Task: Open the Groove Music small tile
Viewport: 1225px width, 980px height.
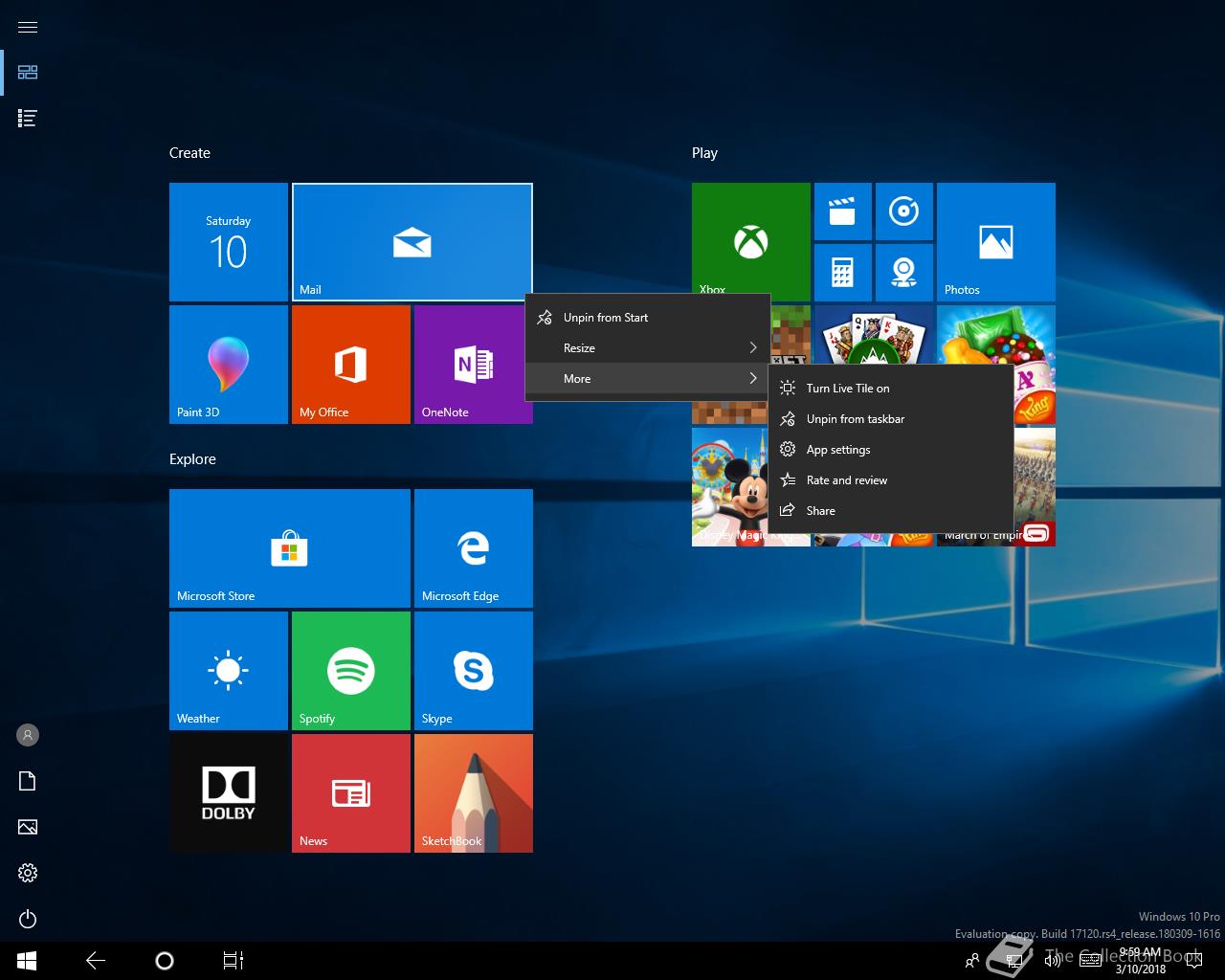Action: pyautogui.click(x=904, y=212)
